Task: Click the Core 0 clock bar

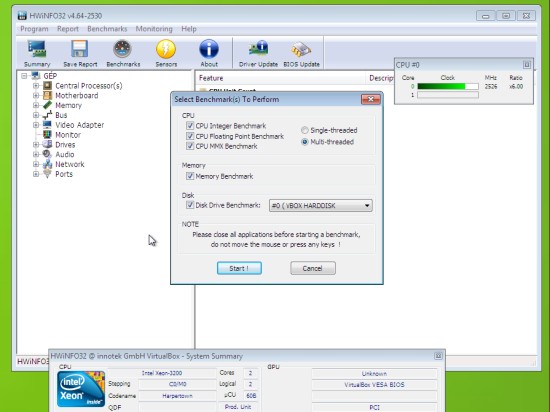Action: pyautogui.click(x=448, y=86)
